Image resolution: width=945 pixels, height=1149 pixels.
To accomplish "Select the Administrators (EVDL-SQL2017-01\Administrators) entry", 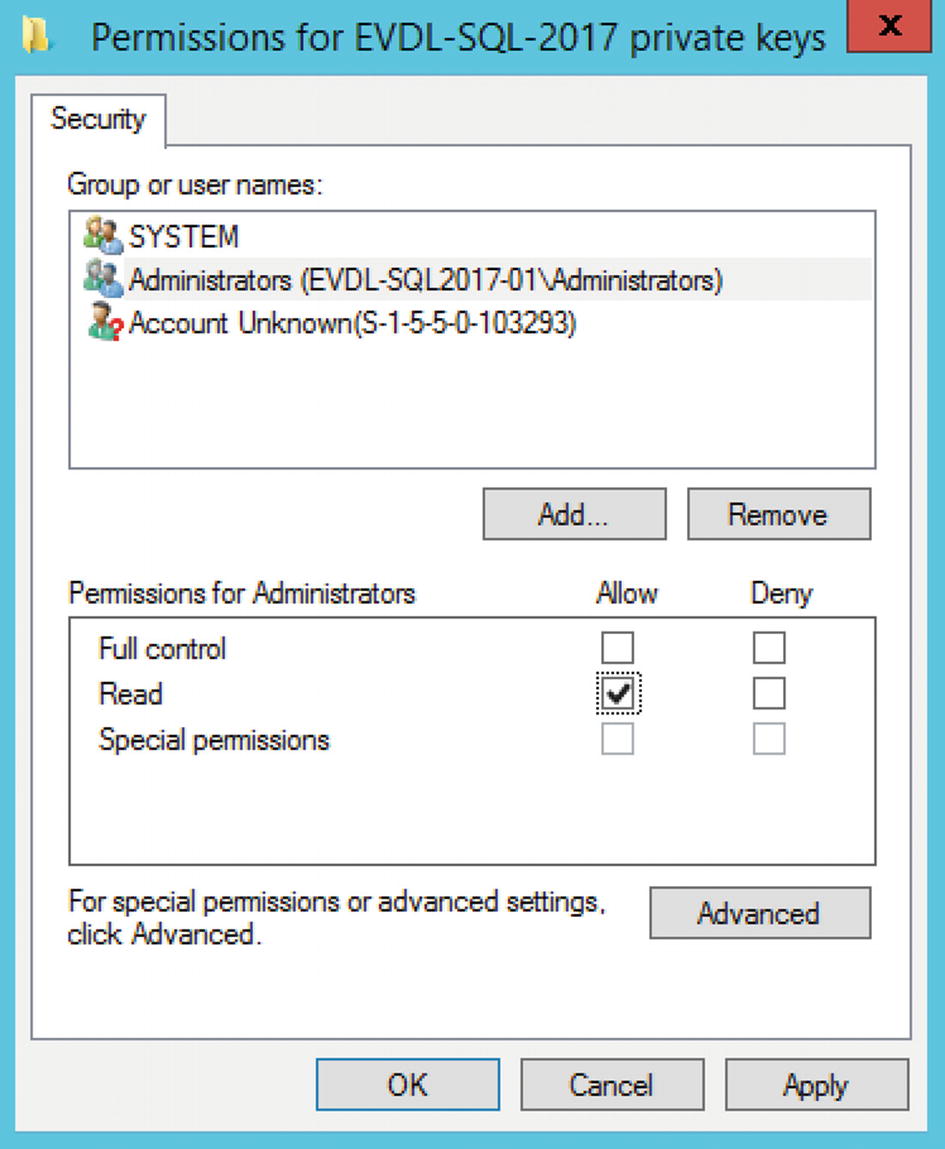I will pos(425,280).
